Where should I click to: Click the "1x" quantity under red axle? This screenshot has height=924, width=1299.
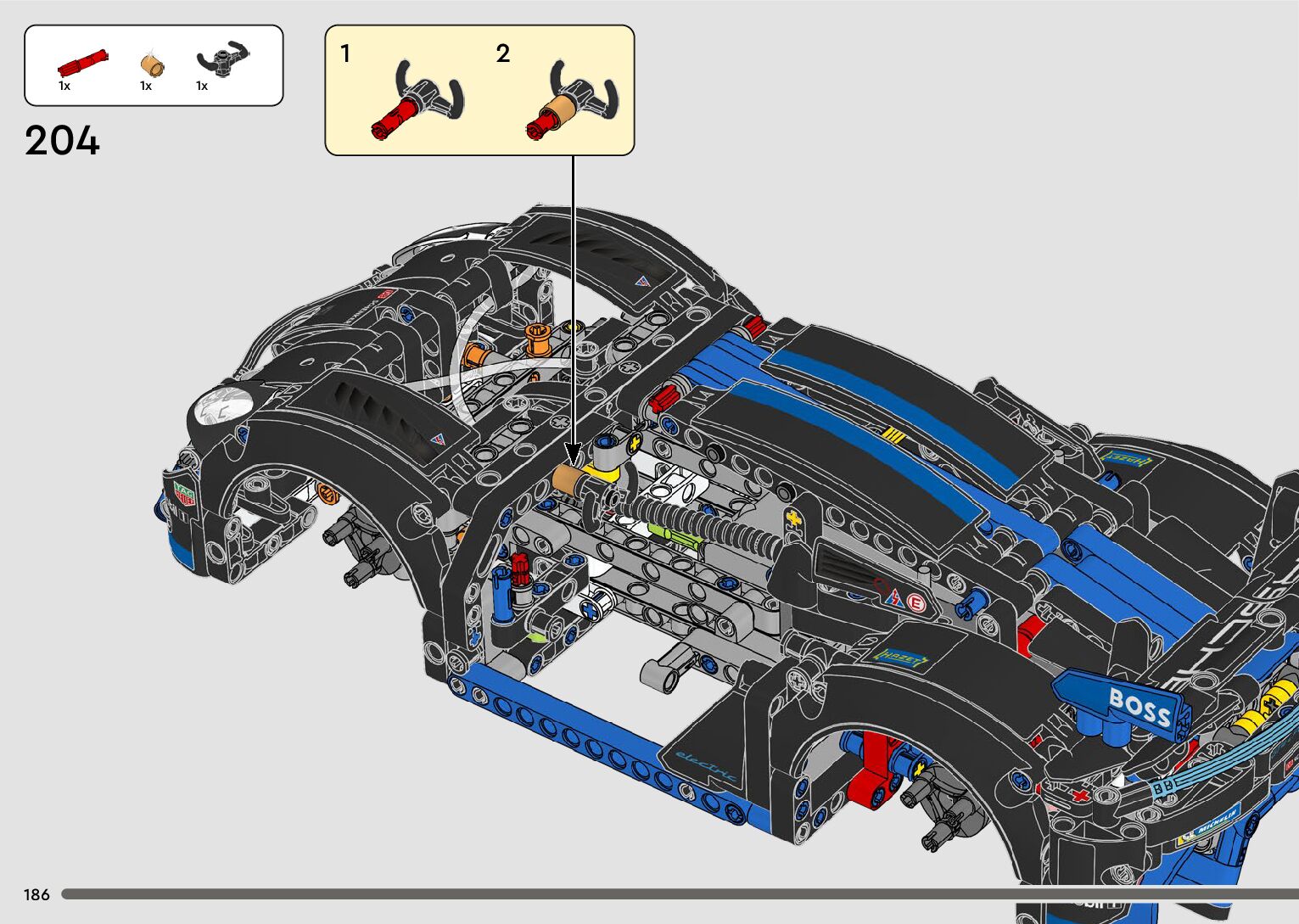[x=64, y=86]
